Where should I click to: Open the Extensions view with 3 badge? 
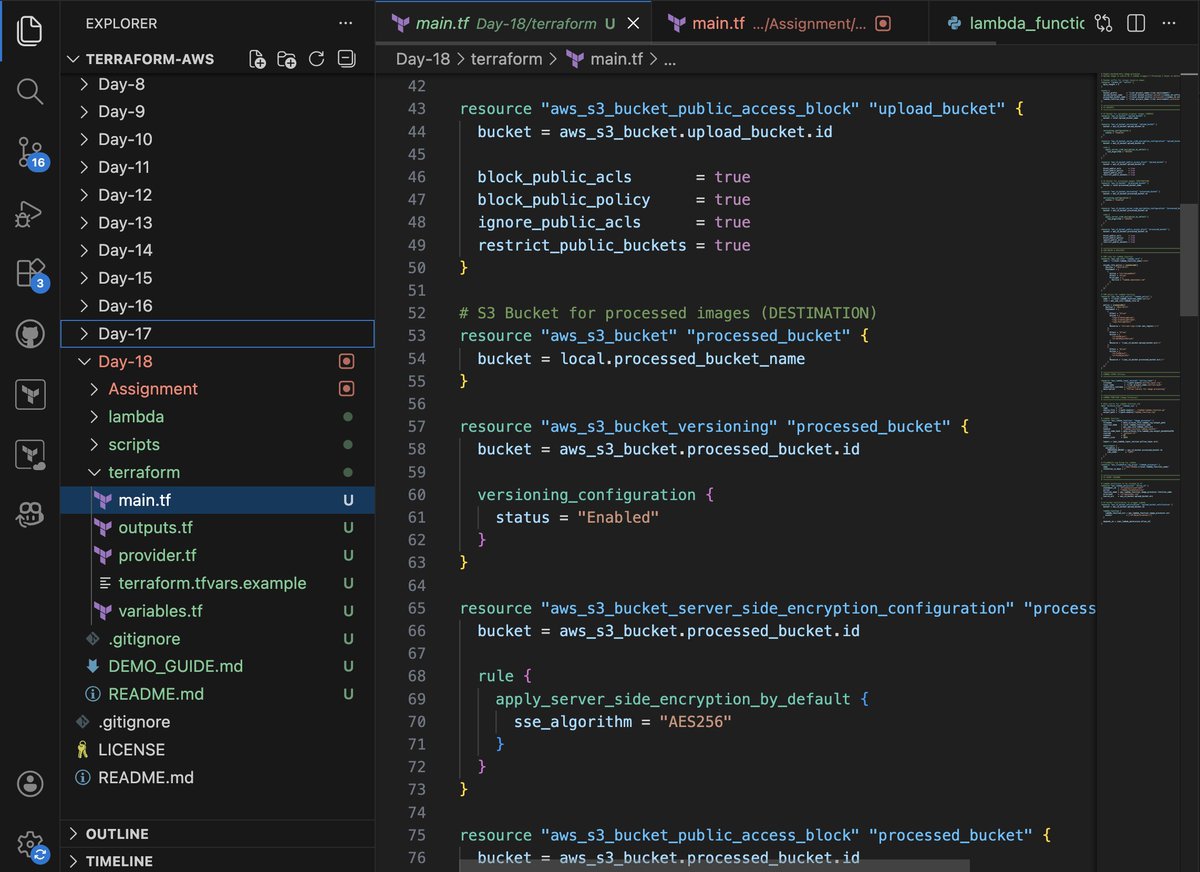pos(30,274)
